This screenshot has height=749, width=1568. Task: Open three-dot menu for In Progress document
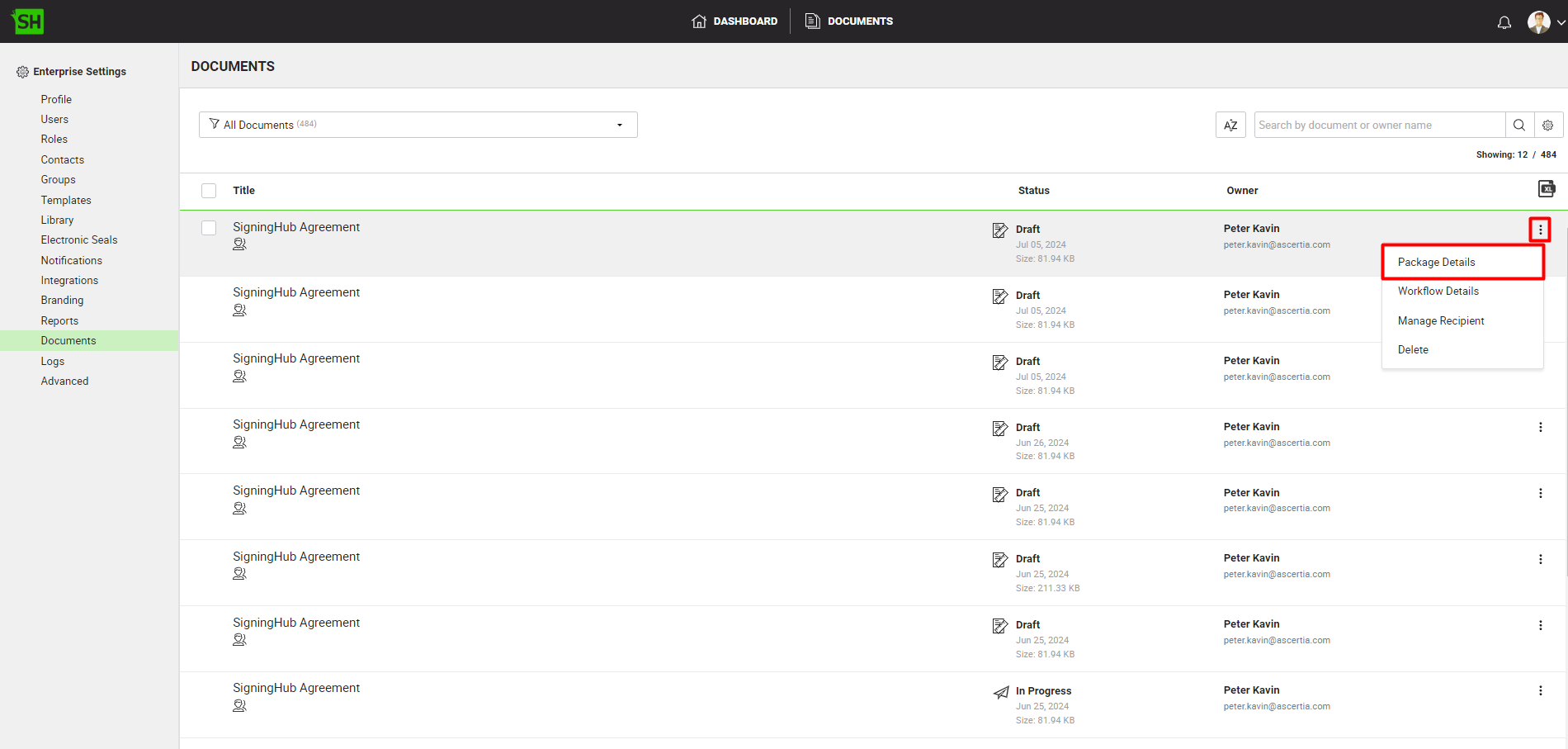(x=1540, y=691)
